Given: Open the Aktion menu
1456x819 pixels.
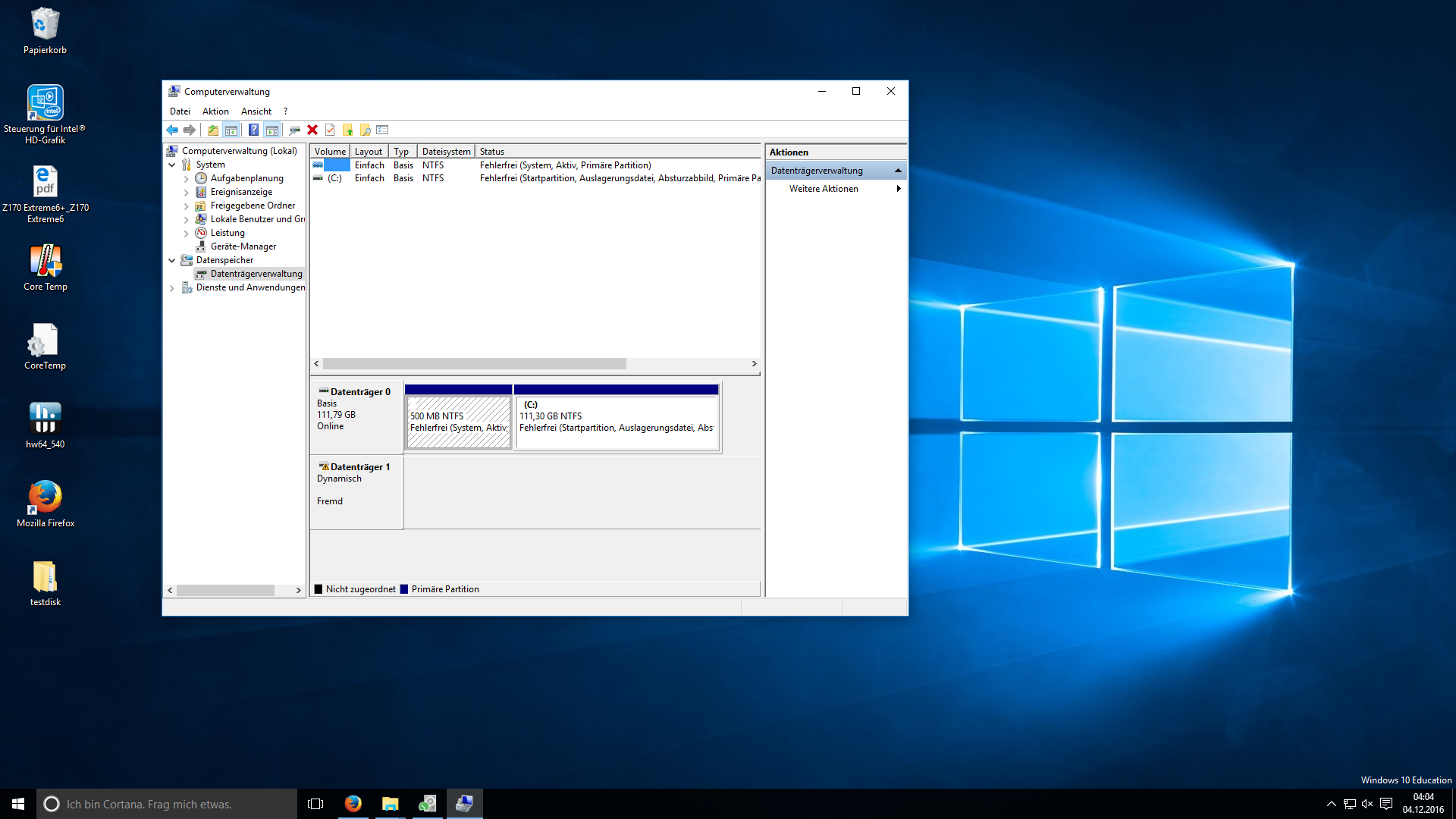Looking at the screenshot, I should point(215,111).
